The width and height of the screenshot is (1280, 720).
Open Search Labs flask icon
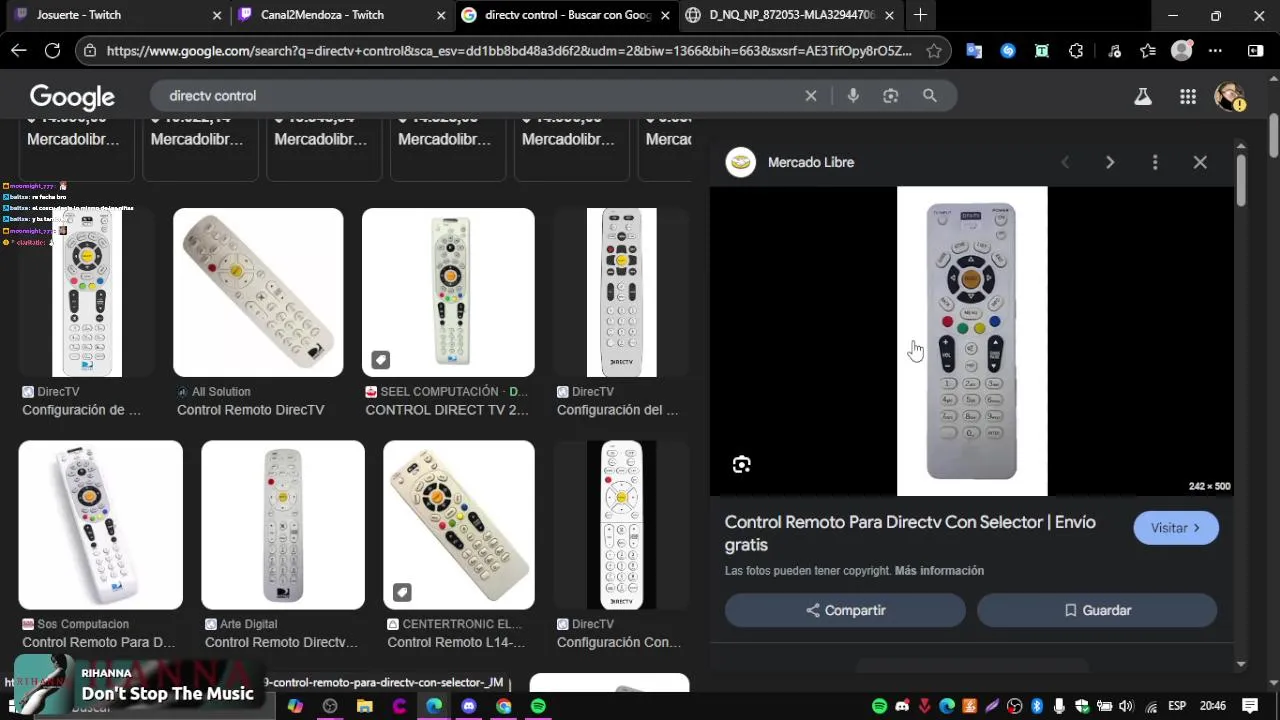click(1142, 97)
